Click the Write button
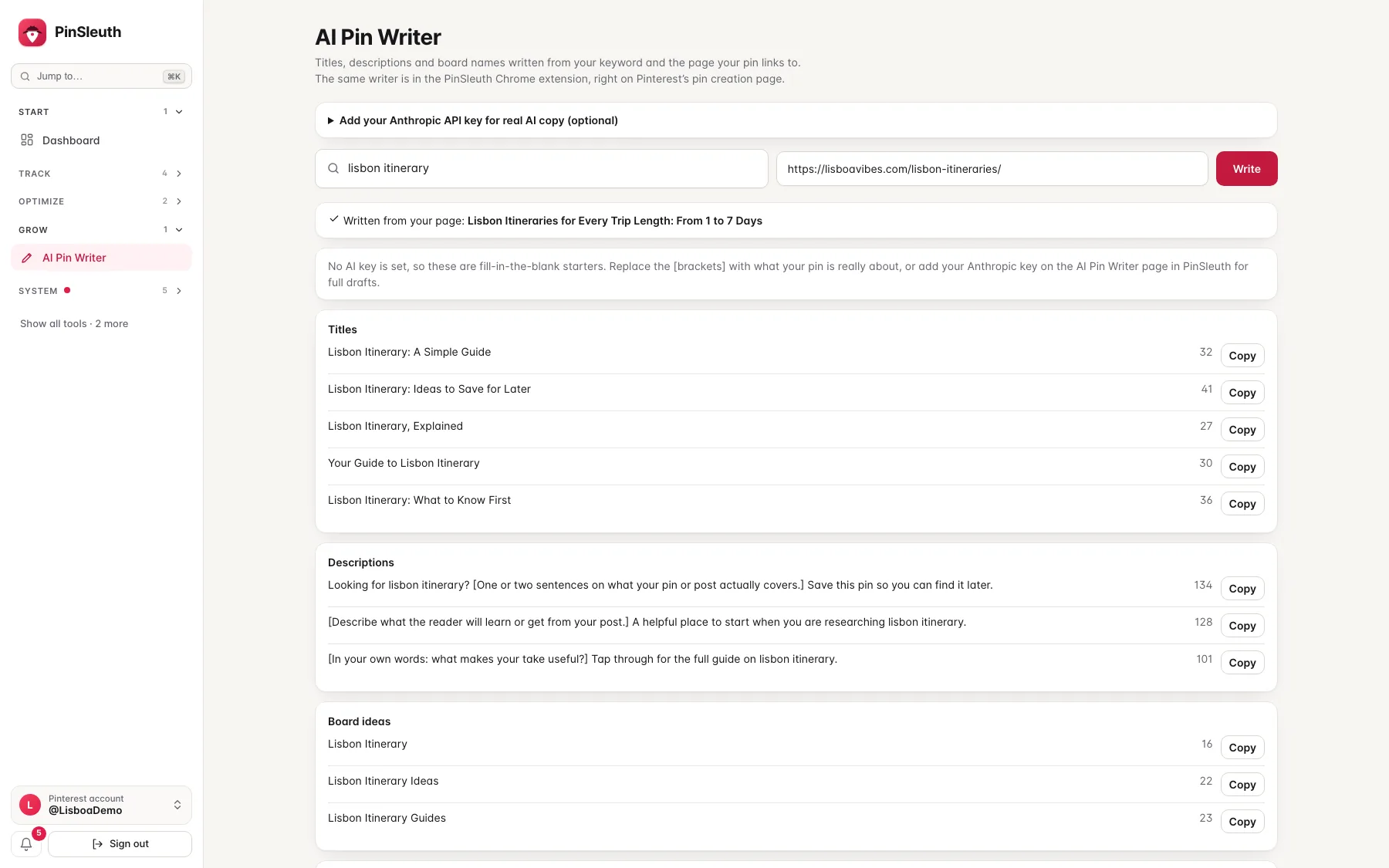The height and width of the screenshot is (868, 1389). [1246, 168]
